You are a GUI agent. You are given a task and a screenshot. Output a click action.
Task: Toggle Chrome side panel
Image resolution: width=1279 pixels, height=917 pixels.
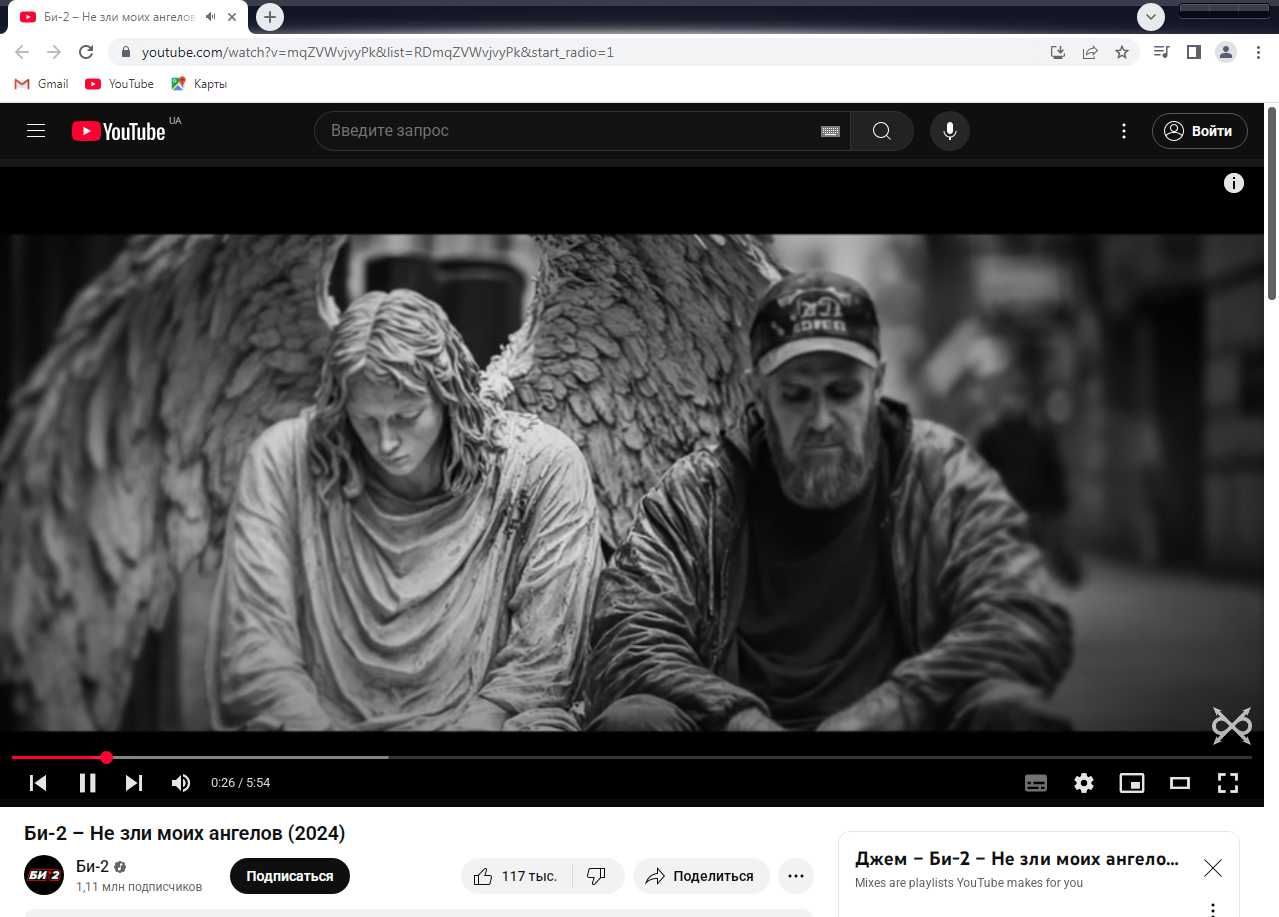1193,52
